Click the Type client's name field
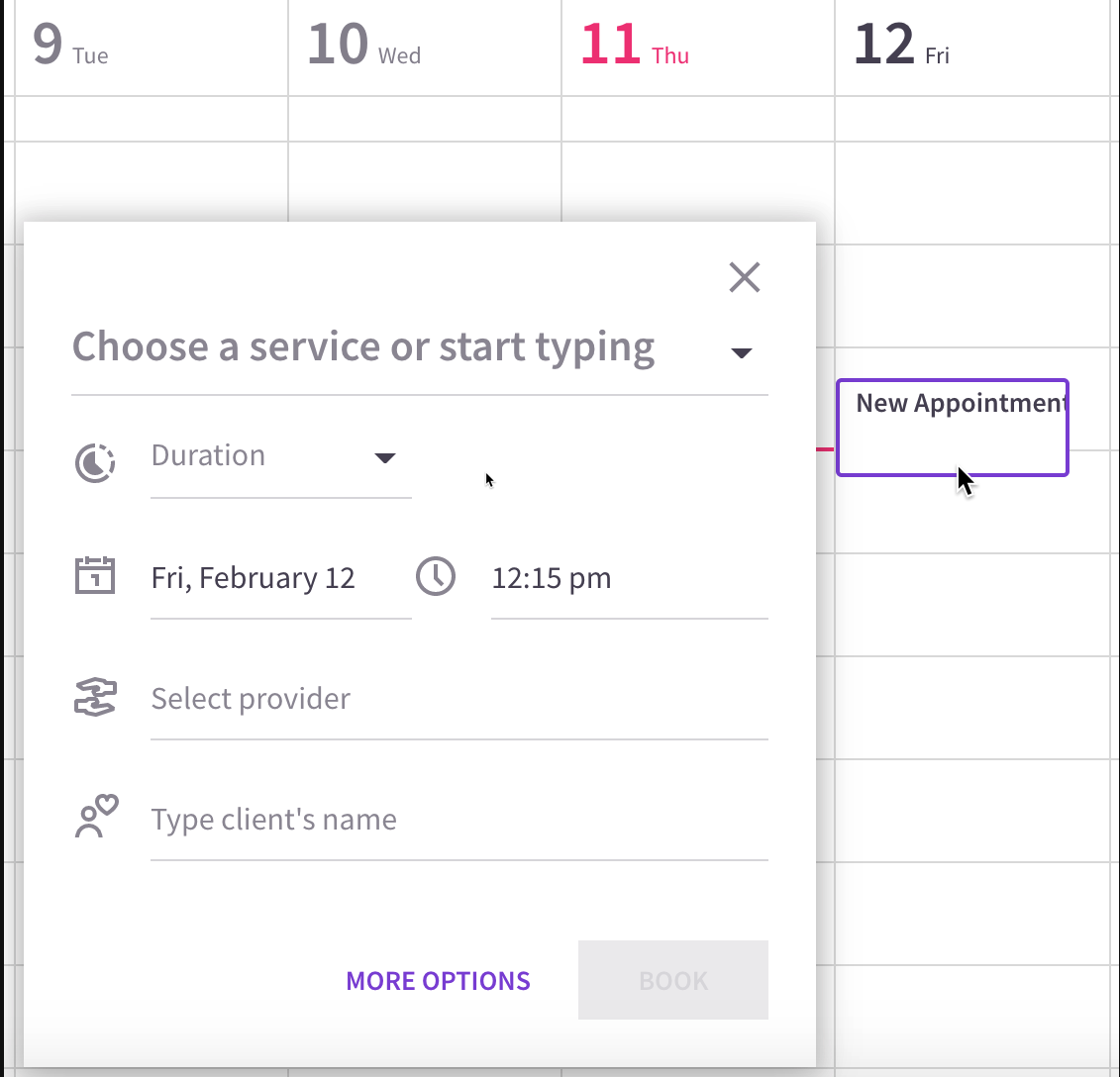The height and width of the screenshot is (1077, 1120). [x=459, y=820]
